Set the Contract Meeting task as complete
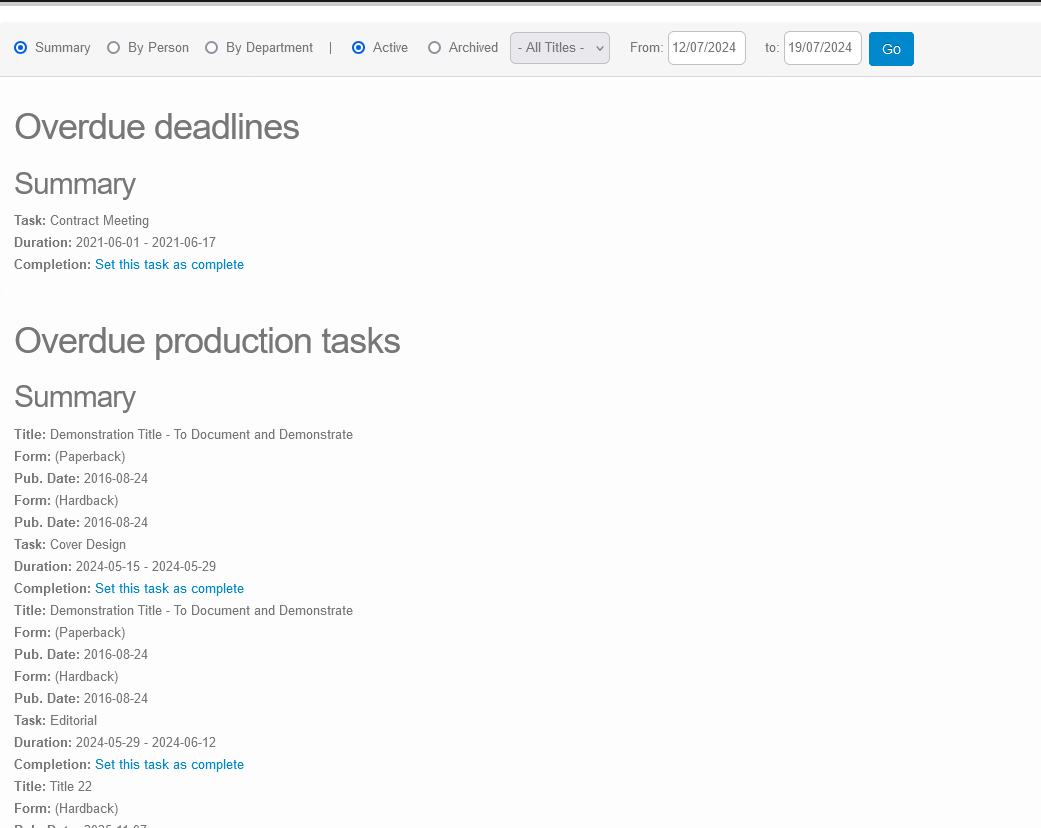The width and height of the screenshot is (1041, 828). (169, 265)
